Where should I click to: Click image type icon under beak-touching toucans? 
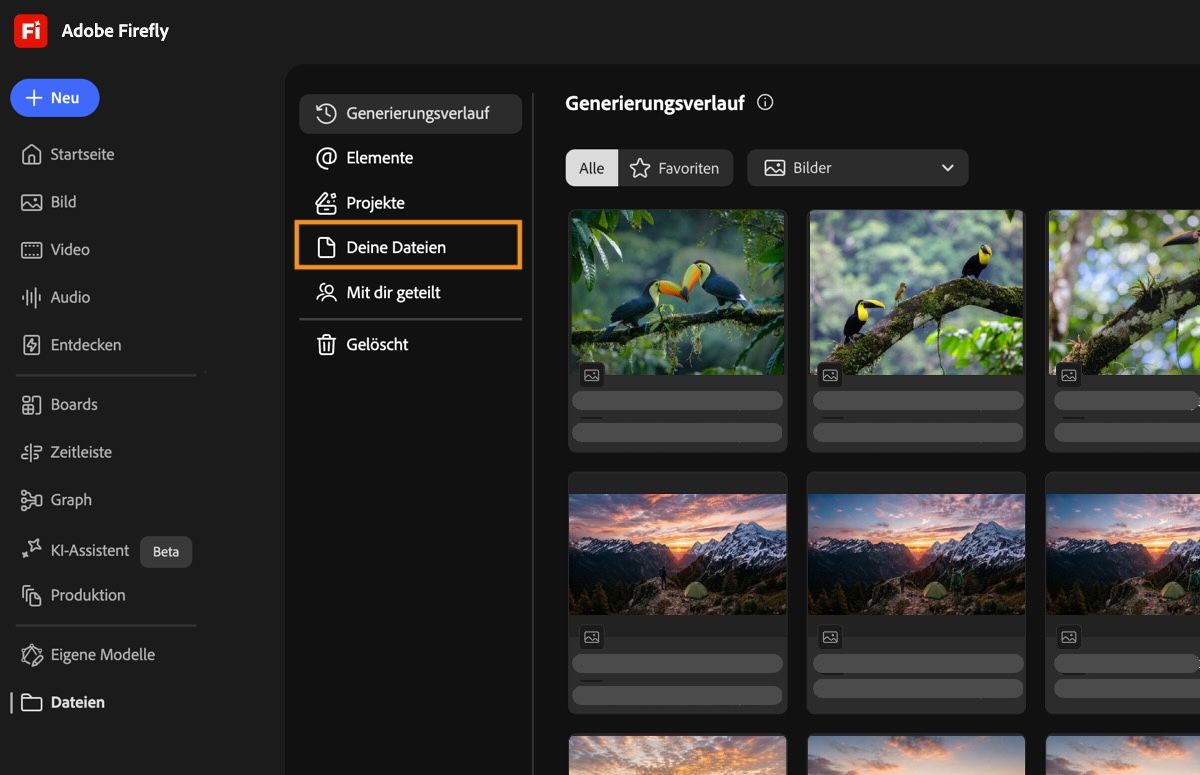point(591,375)
